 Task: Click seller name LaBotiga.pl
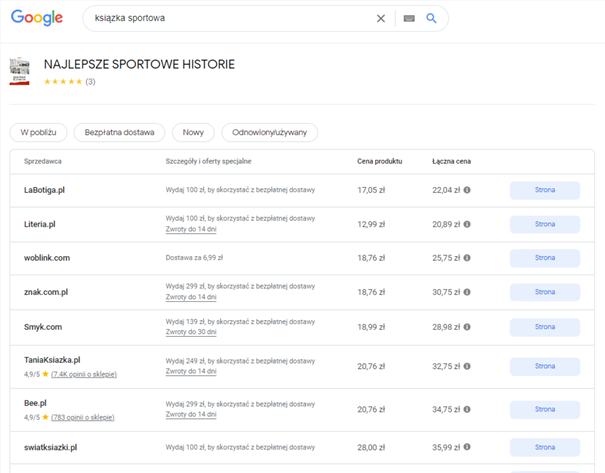click(44, 190)
